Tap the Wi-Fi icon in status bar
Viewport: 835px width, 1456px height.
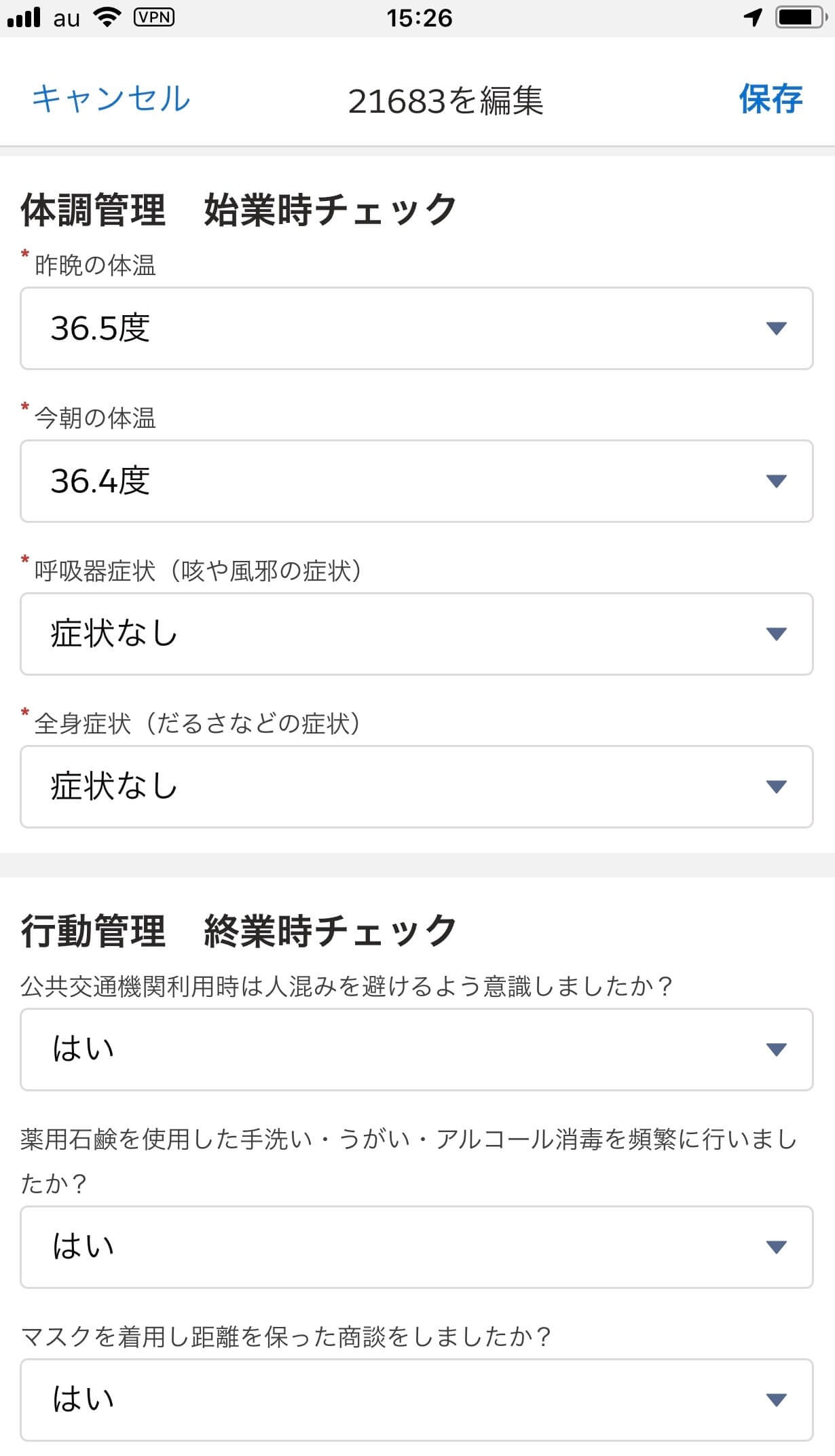click(107, 18)
